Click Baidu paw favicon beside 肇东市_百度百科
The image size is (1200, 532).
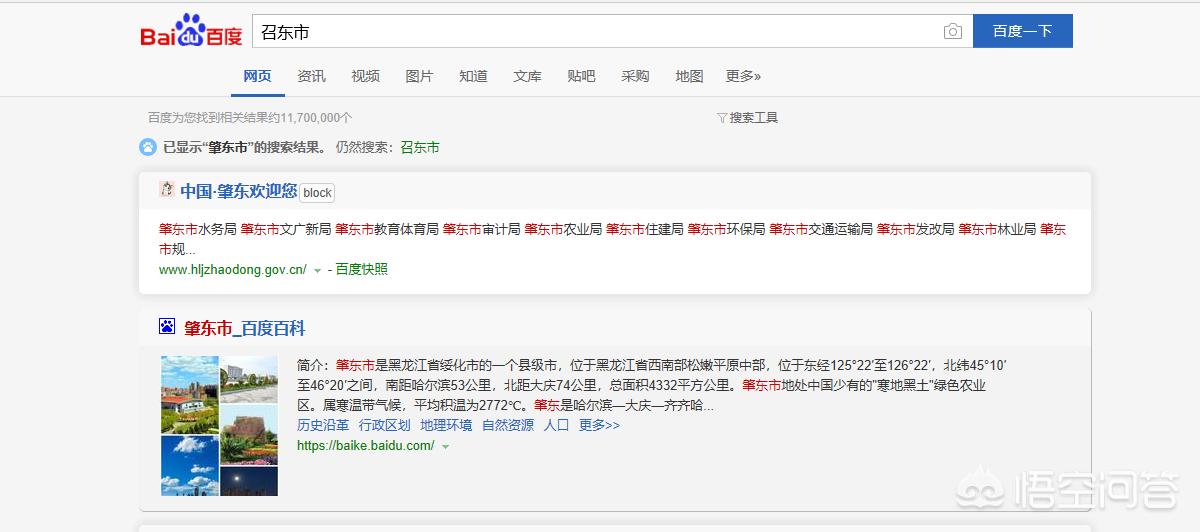[x=167, y=327]
